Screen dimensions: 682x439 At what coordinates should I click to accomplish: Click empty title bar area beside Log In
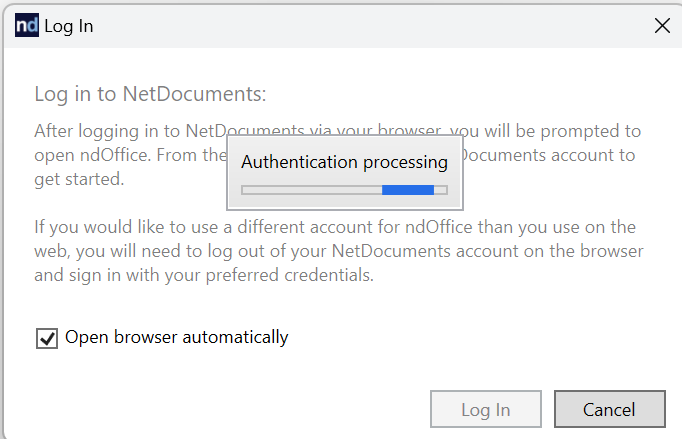coord(370,26)
